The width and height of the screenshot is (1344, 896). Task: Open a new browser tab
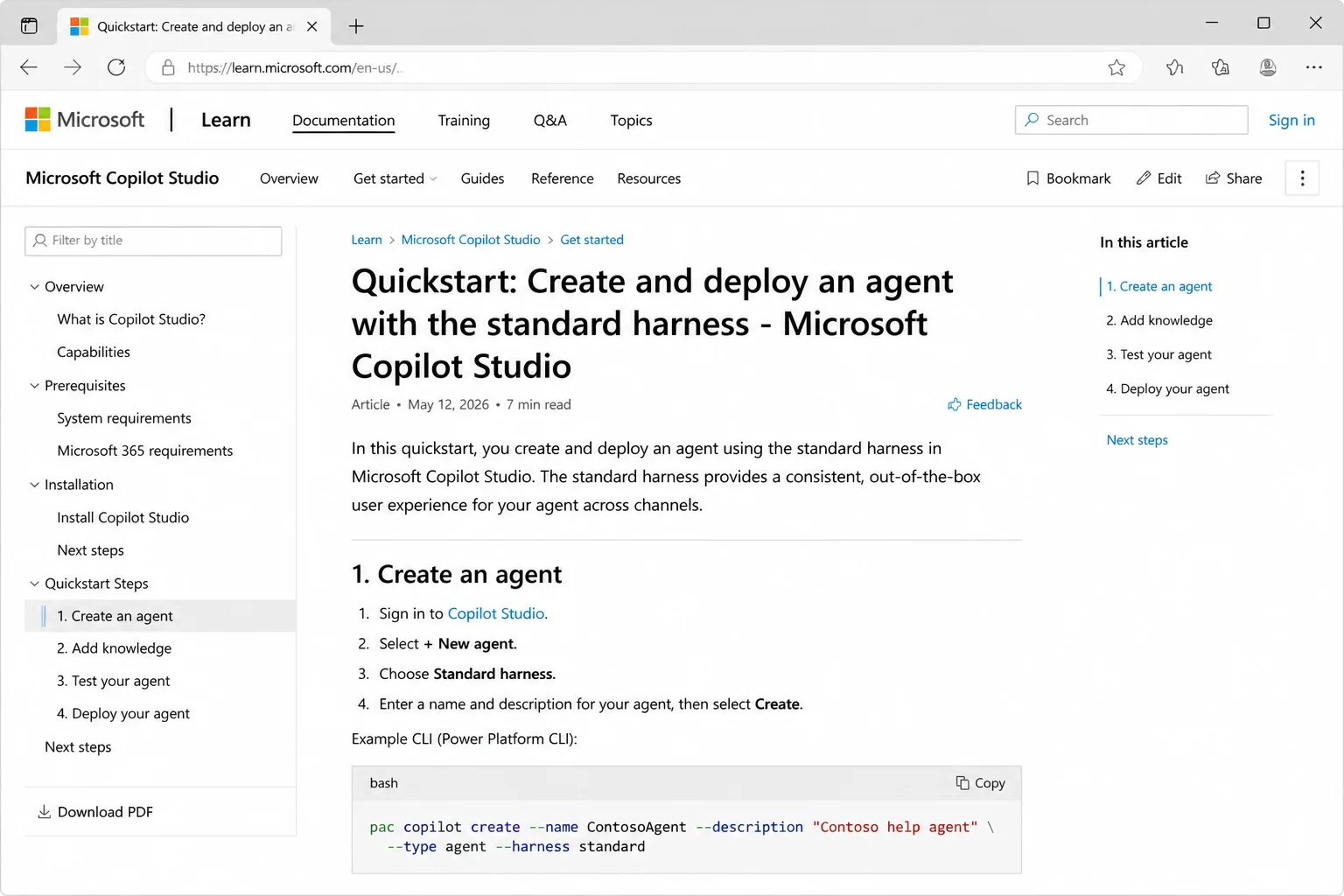356,26
